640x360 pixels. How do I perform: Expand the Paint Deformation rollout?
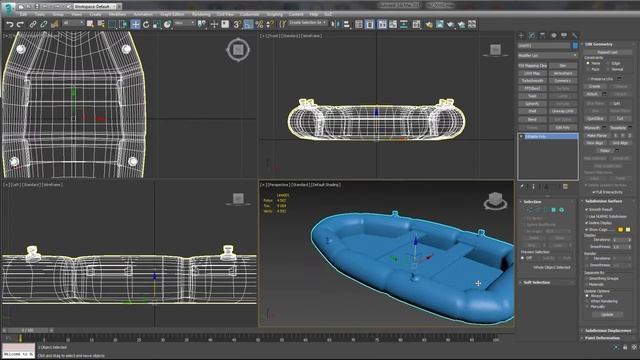click(602, 338)
